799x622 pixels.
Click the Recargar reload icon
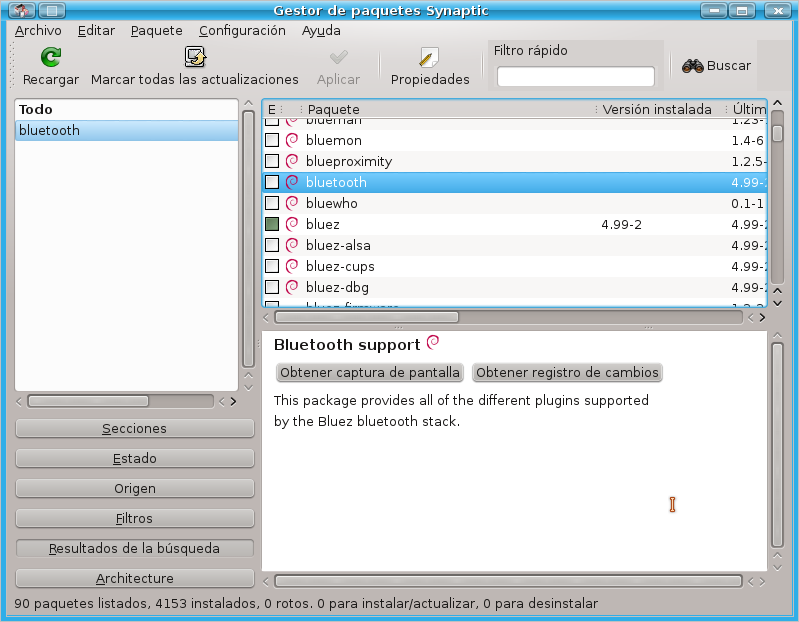[x=50, y=57]
